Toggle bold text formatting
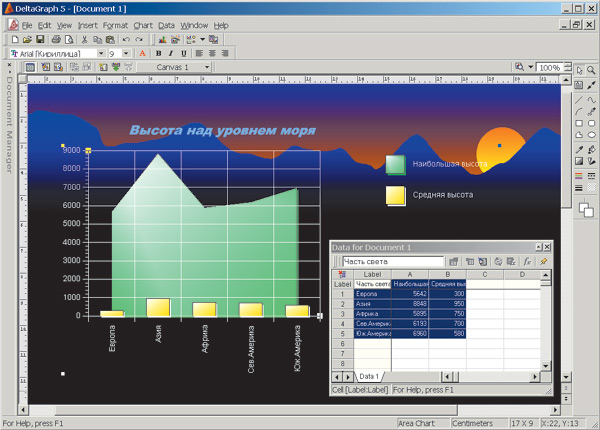 (x=159, y=53)
